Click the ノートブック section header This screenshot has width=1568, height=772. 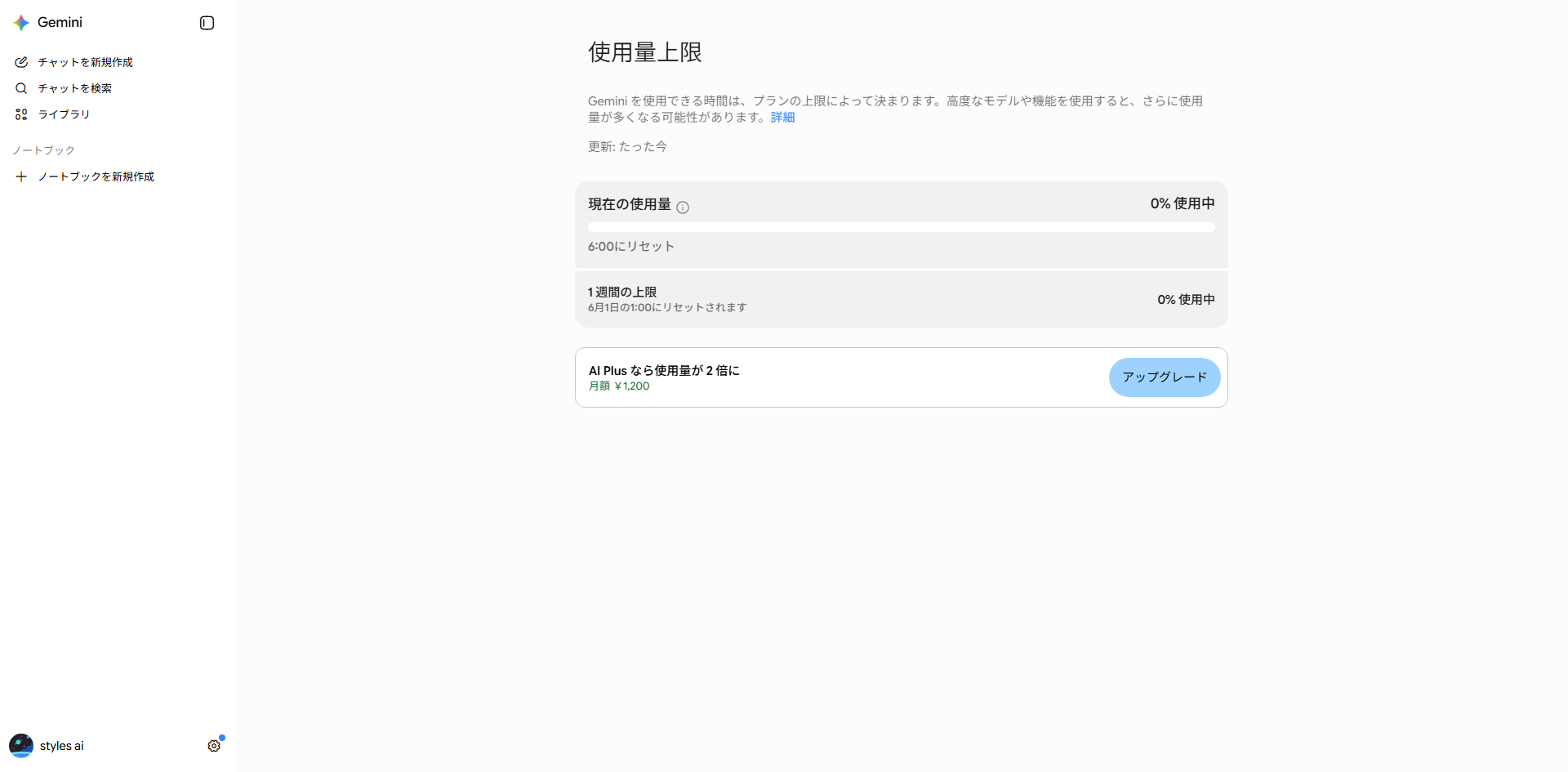tap(43, 150)
